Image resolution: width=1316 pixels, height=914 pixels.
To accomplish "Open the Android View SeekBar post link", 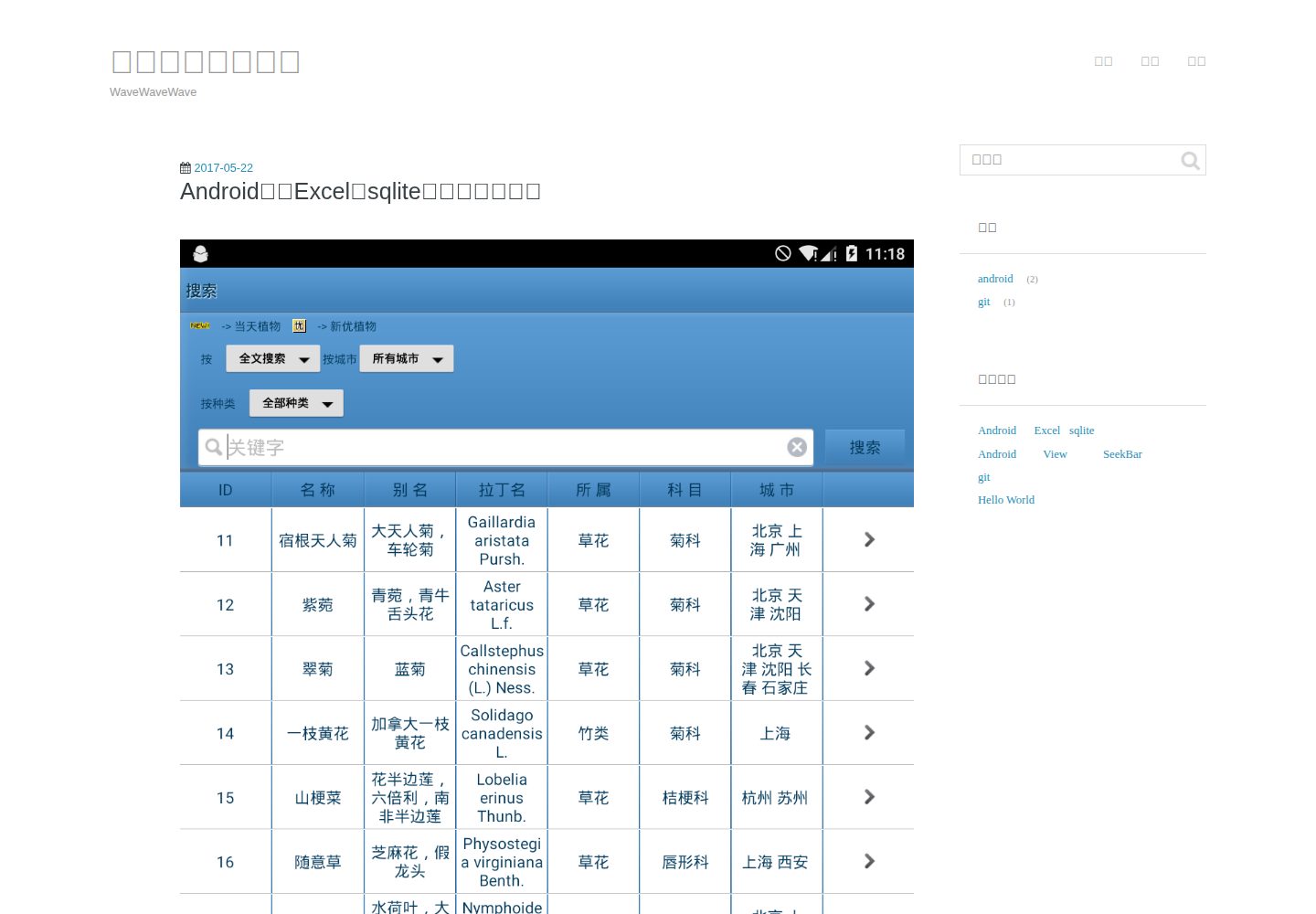I will pyautogui.click(x=1060, y=454).
